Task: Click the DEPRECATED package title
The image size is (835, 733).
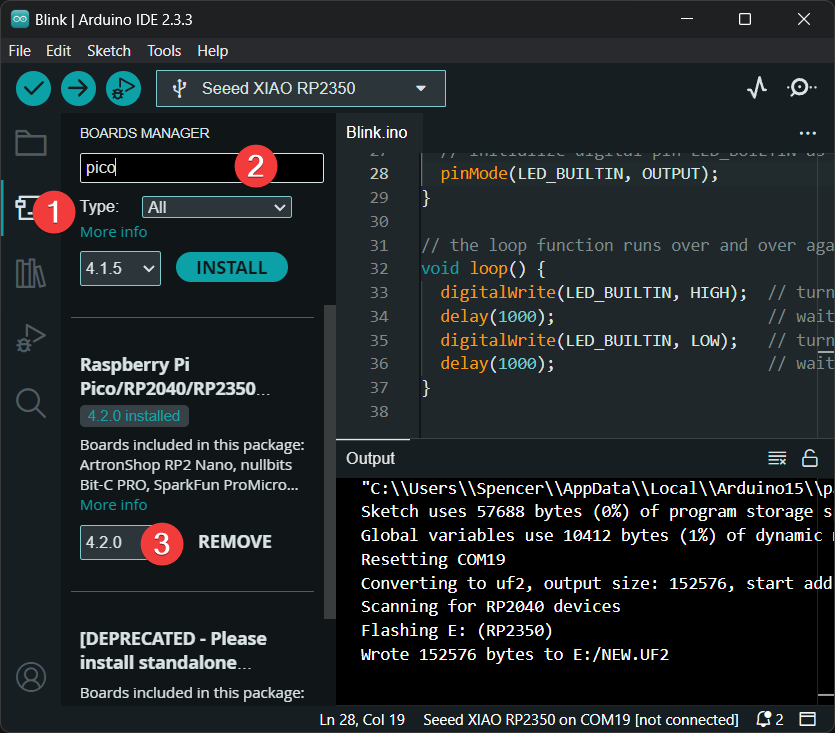Action: coord(173,650)
